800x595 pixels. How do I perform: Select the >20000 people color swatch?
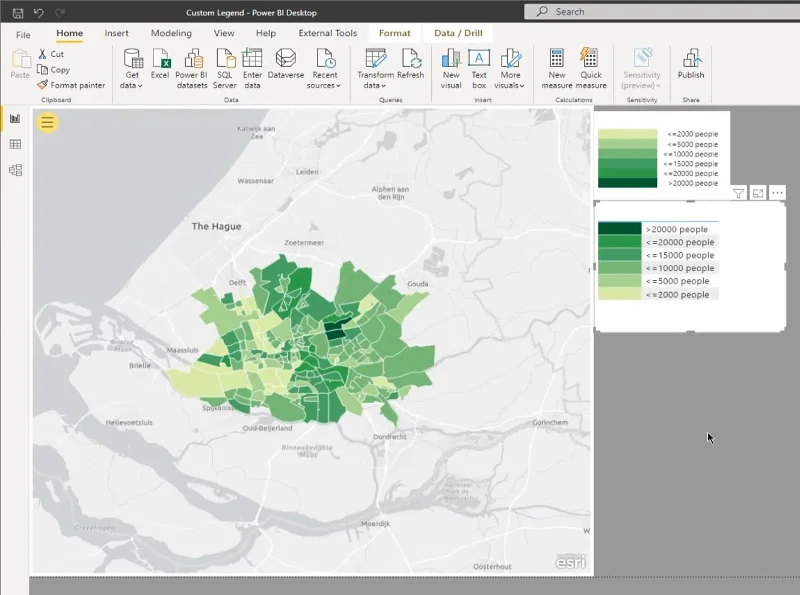click(619, 229)
